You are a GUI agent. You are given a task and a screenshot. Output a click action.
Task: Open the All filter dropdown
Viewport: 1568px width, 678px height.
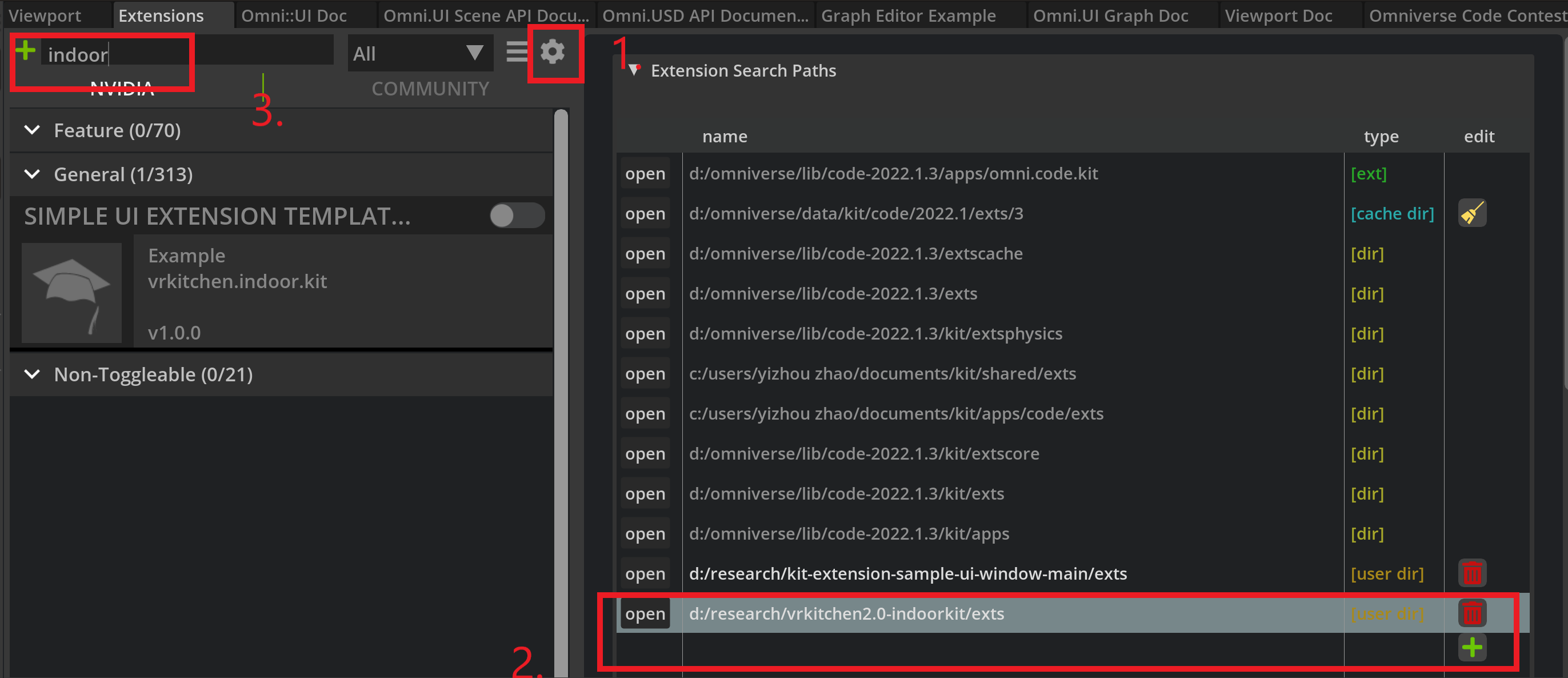[x=420, y=54]
